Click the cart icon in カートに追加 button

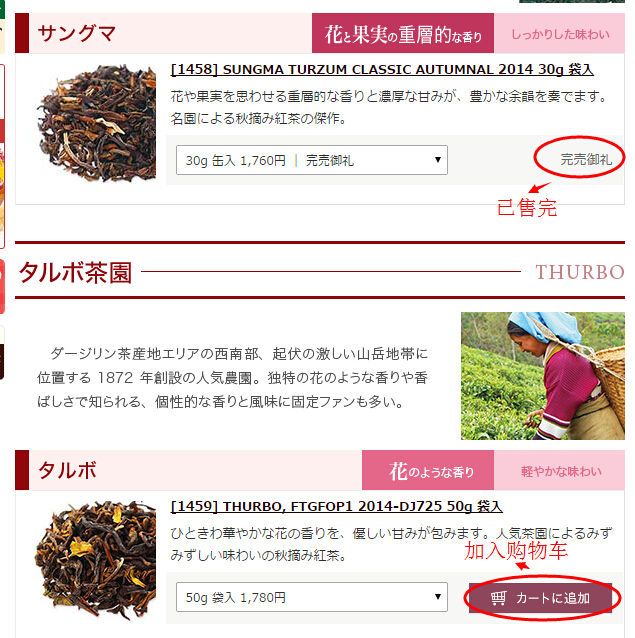click(498, 598)
